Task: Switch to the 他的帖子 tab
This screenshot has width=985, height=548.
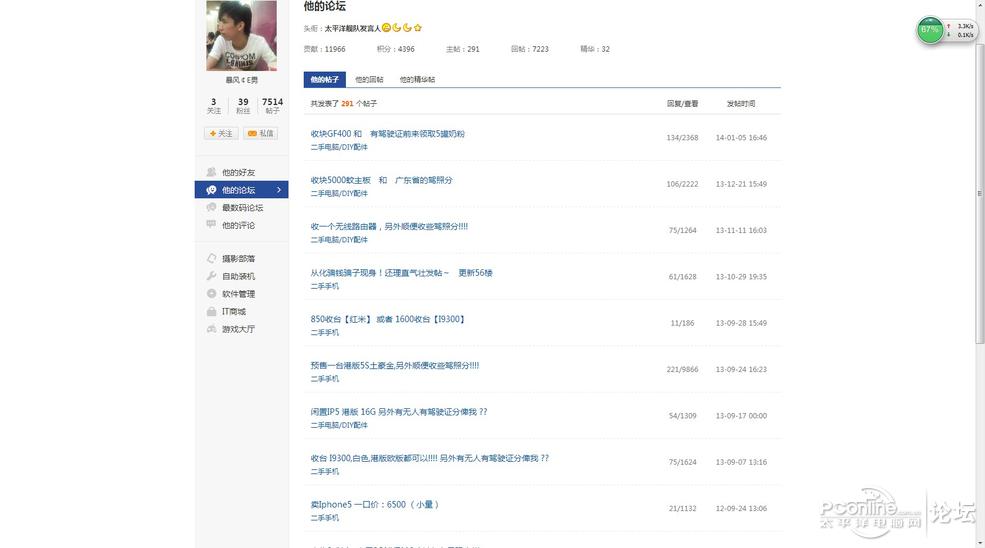Action: (324, 79)
